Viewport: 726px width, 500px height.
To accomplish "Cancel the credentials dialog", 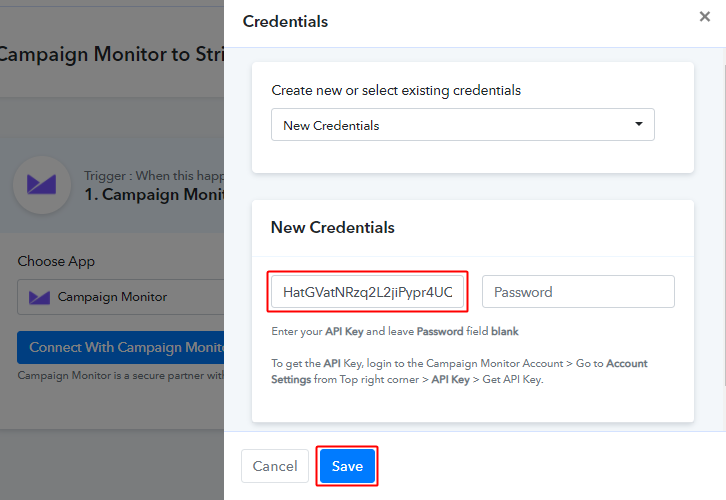I will [275, 466].
